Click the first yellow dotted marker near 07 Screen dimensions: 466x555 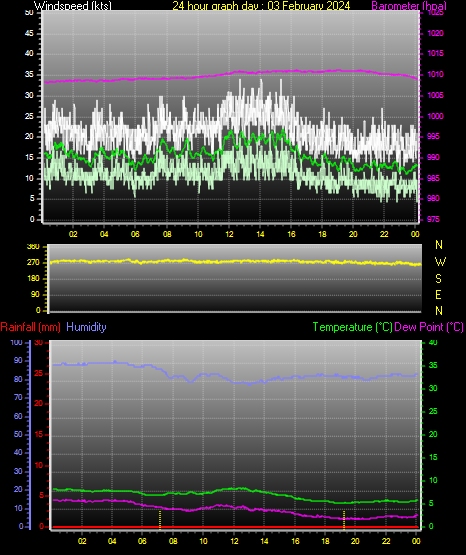point(160,520)
